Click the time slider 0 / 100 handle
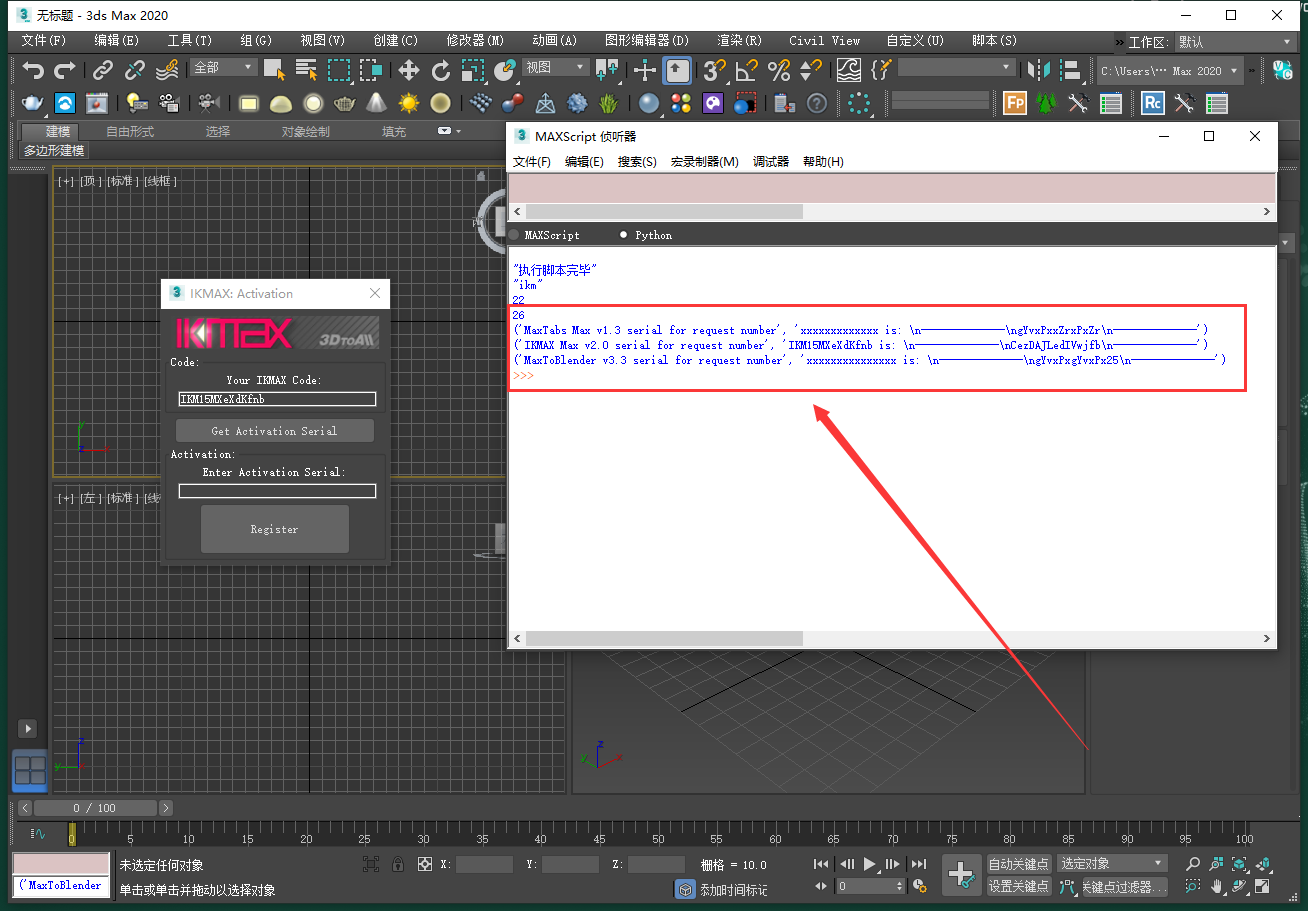The width and height of the screenshot is (1308, 911). [95, 808]
